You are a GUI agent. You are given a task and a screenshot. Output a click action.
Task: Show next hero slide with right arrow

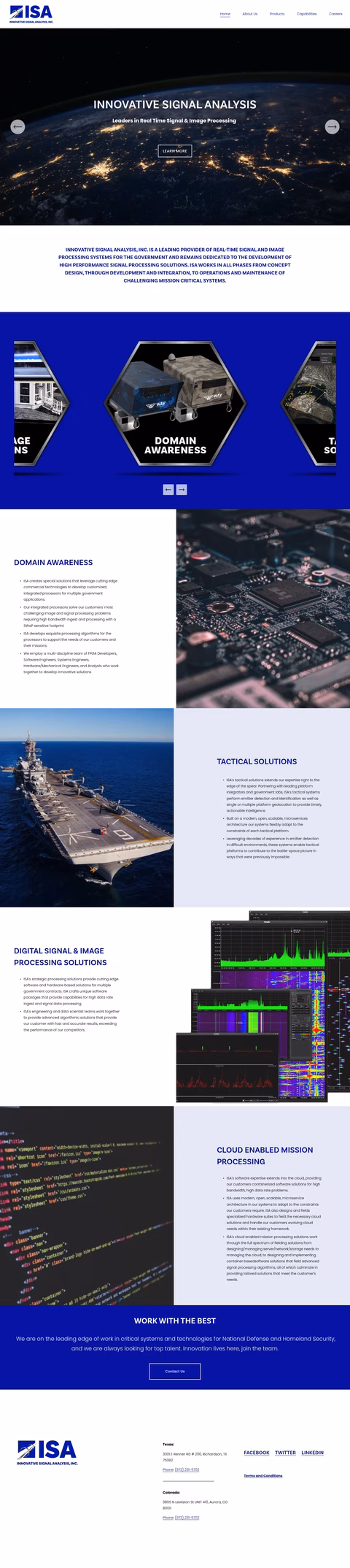click(x=332, y=126)
